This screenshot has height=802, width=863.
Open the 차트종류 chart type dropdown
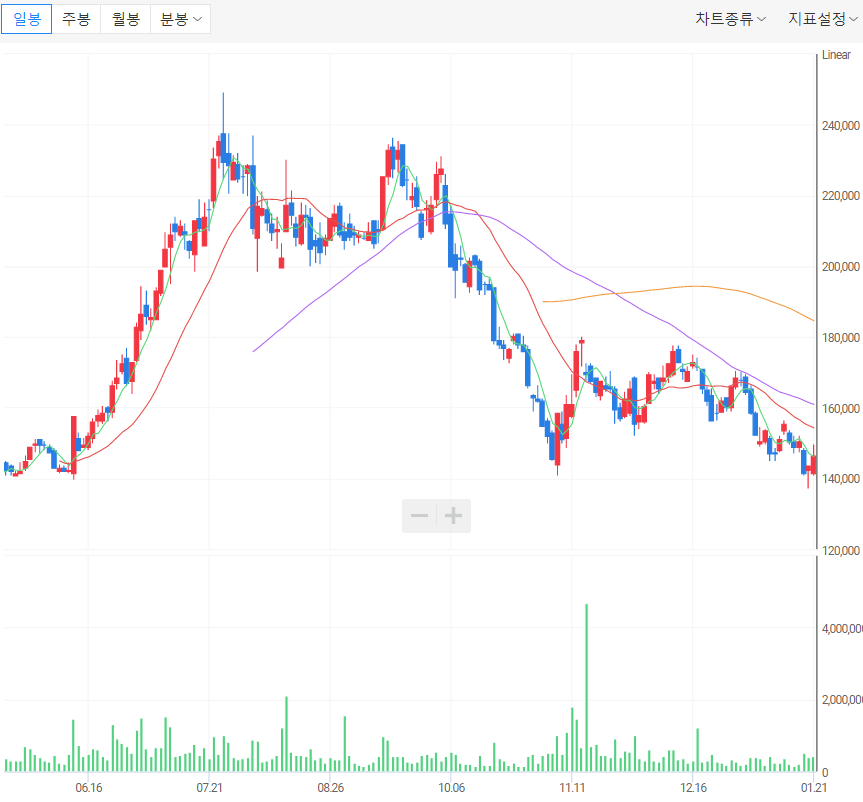(x=730, y=19)
